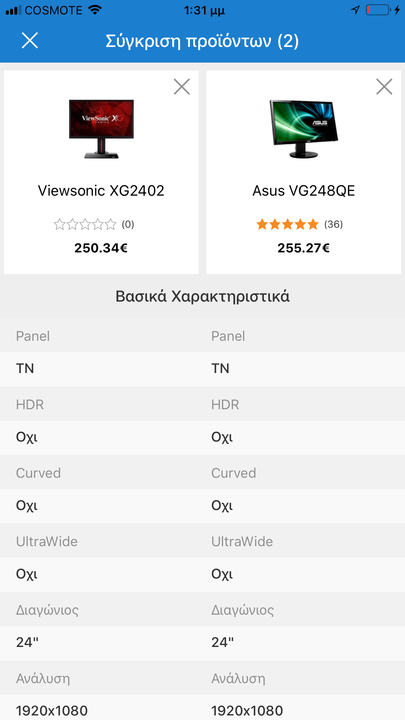Tap the Asus Panel TN value
The height and width of the screenshot is (720, 405).
pyautogui.click(x=220, y=369)
